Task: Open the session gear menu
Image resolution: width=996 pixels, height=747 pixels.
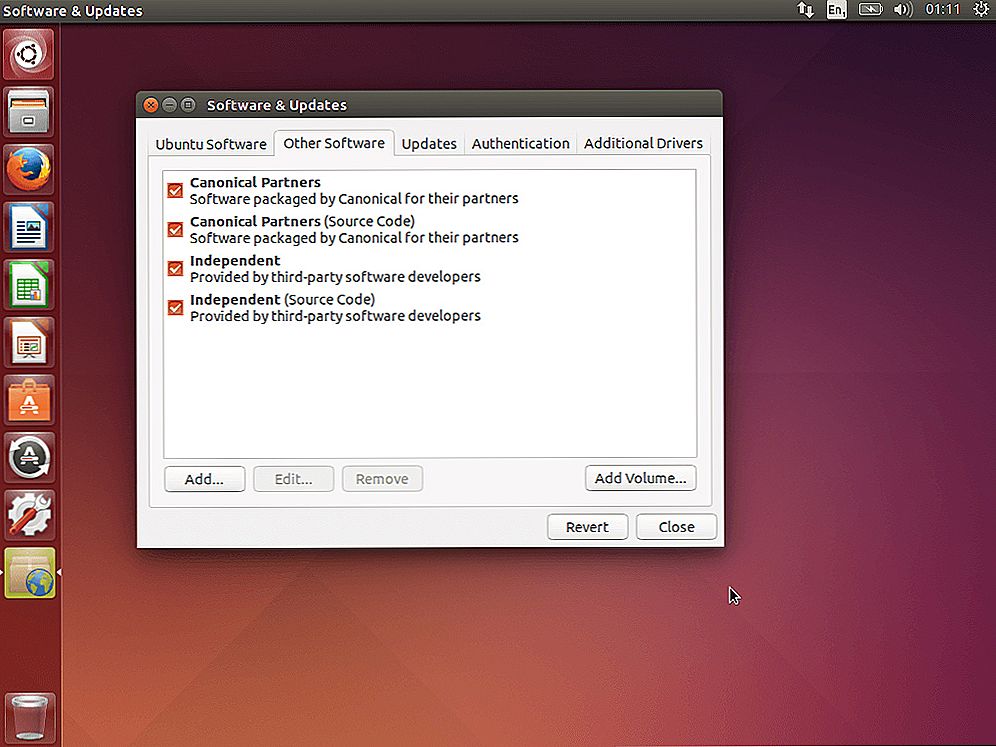Action: [981, 10]
